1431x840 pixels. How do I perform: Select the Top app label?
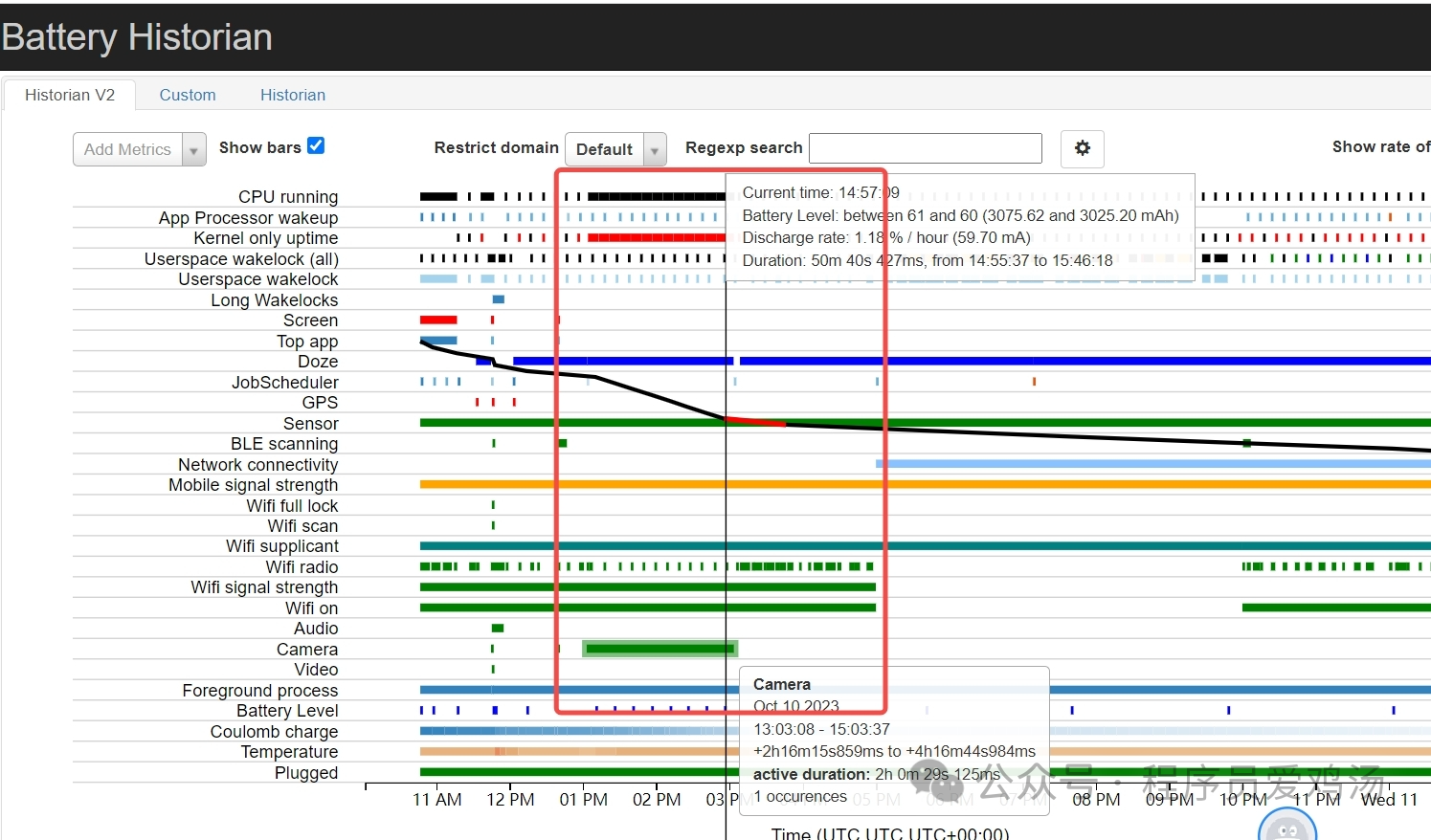point(307,342)
